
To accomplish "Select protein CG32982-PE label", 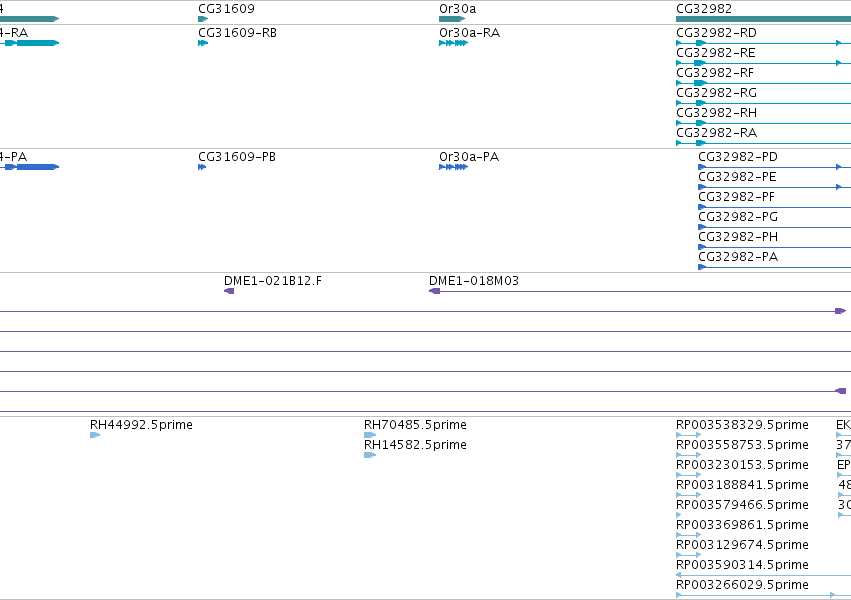I will 738,177.
